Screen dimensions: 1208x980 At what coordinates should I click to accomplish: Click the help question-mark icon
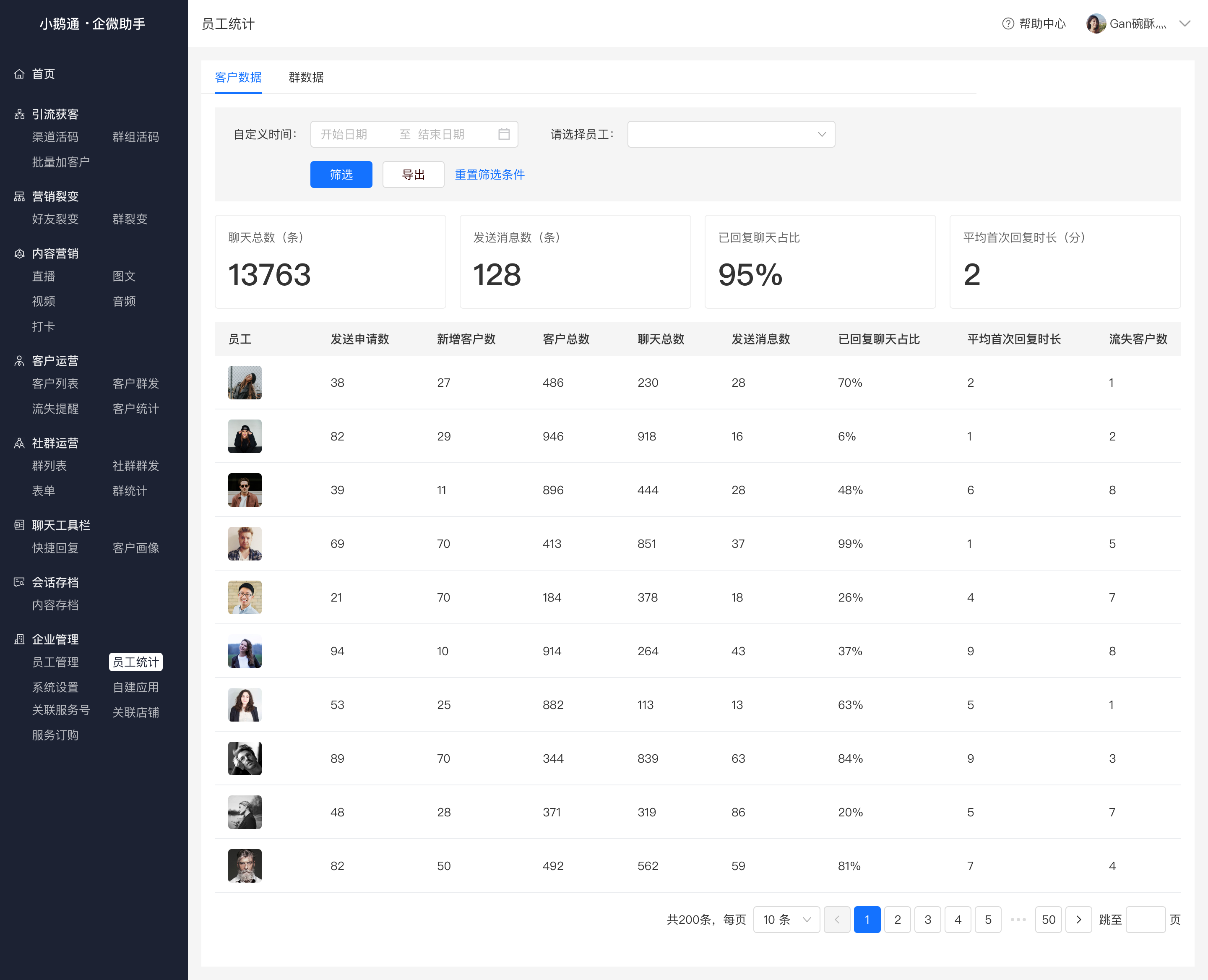pyautogui.click(x=1008, y=24)
